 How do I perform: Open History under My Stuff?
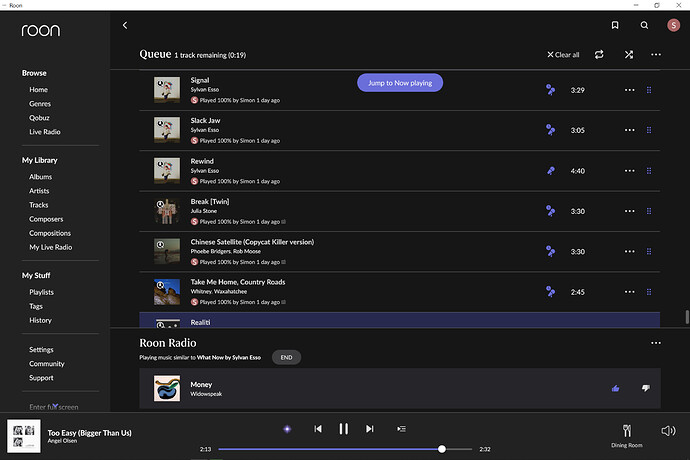(x=40, y=320)
